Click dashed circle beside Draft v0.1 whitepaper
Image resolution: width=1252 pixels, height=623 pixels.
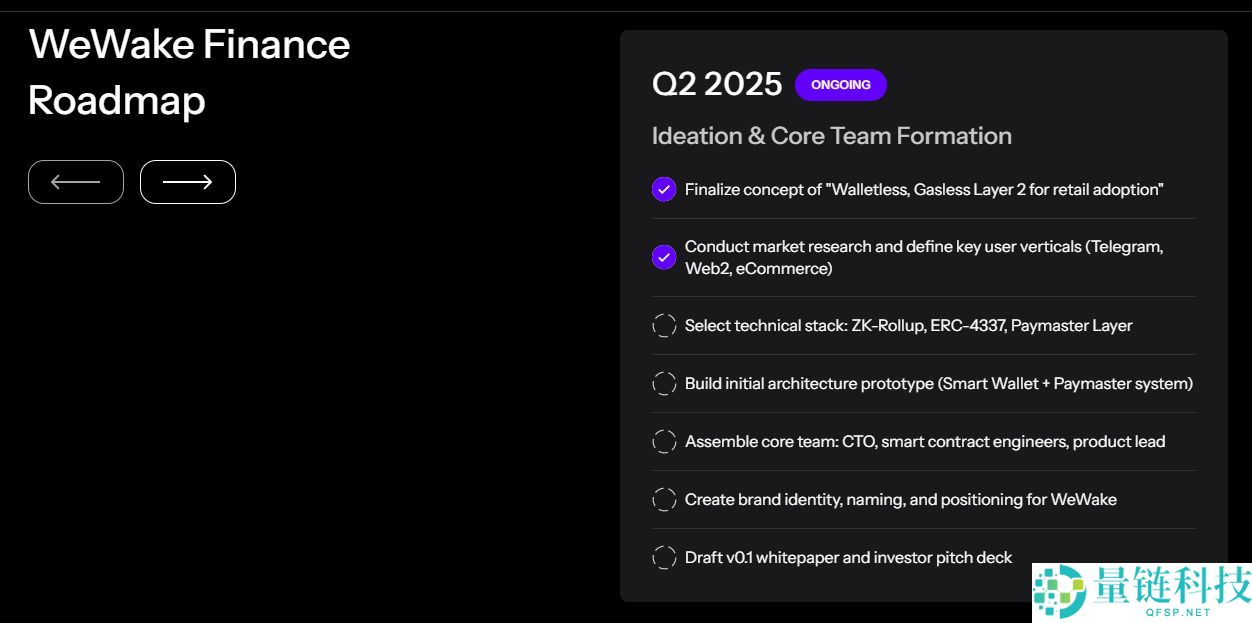tap(664, 557)
